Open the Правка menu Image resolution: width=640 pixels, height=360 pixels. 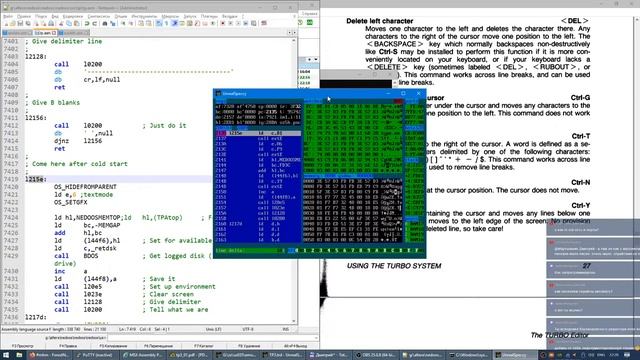coord(24,16)
